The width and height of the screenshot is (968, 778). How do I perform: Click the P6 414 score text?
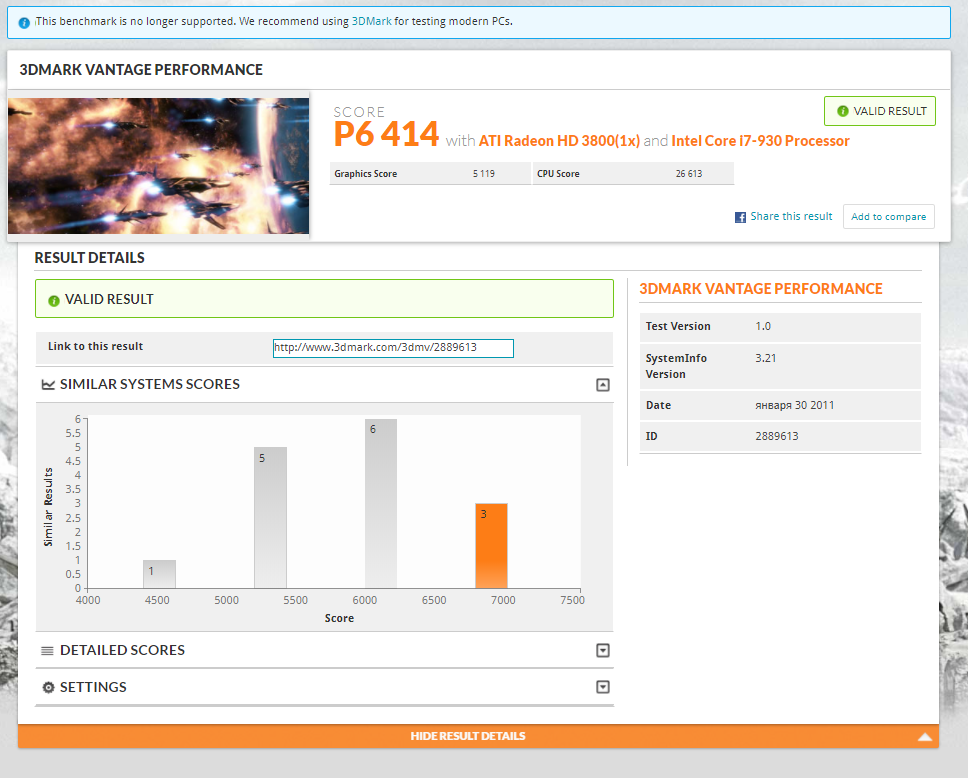pos(386,134)
